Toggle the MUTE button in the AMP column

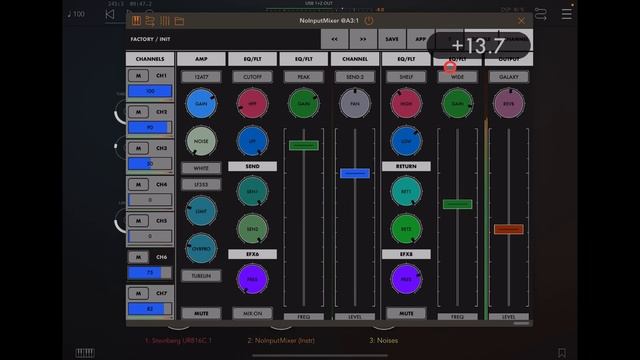[201, 313]
